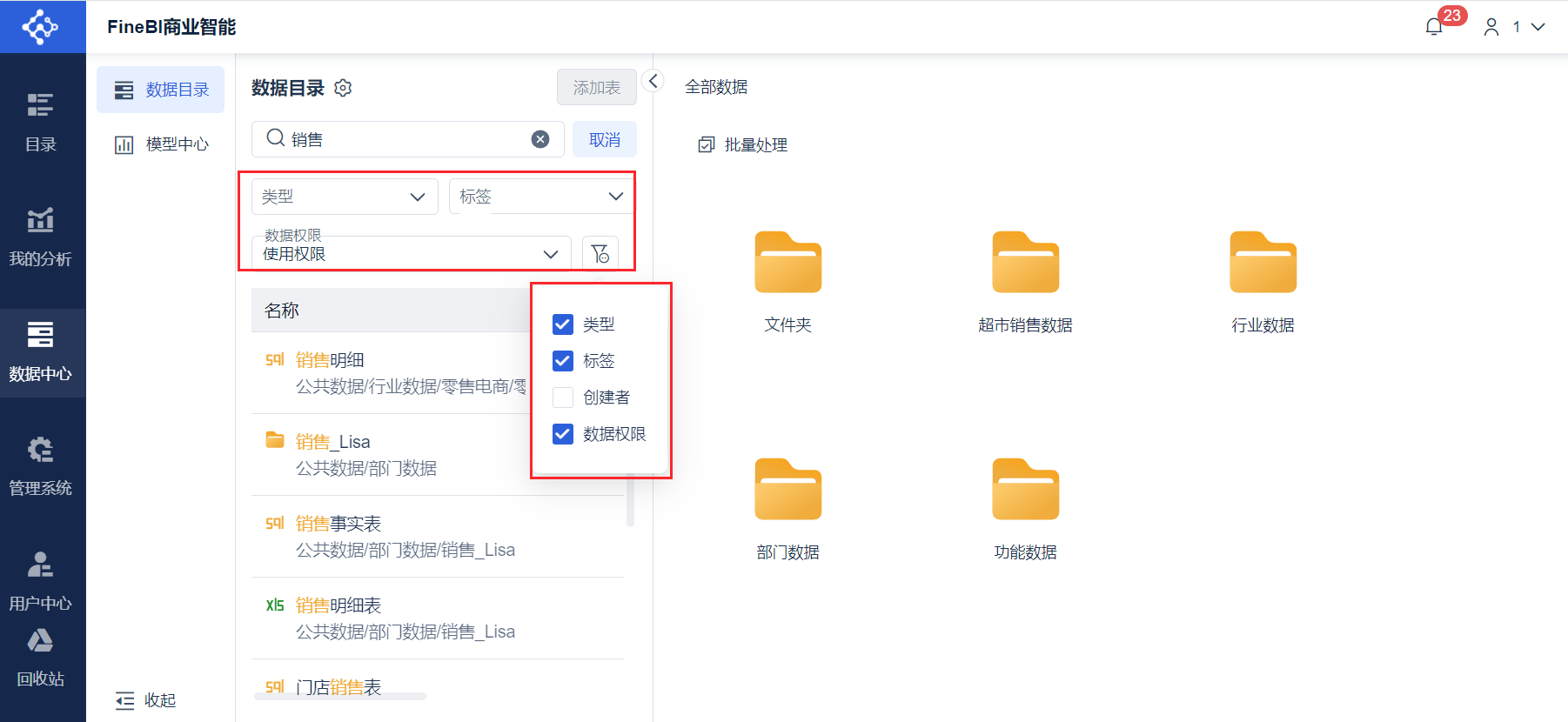Expand the user account dropdown arrow
This screenshot has width=1568, height=722.
pyautogui.click(x=1538, y=27)
